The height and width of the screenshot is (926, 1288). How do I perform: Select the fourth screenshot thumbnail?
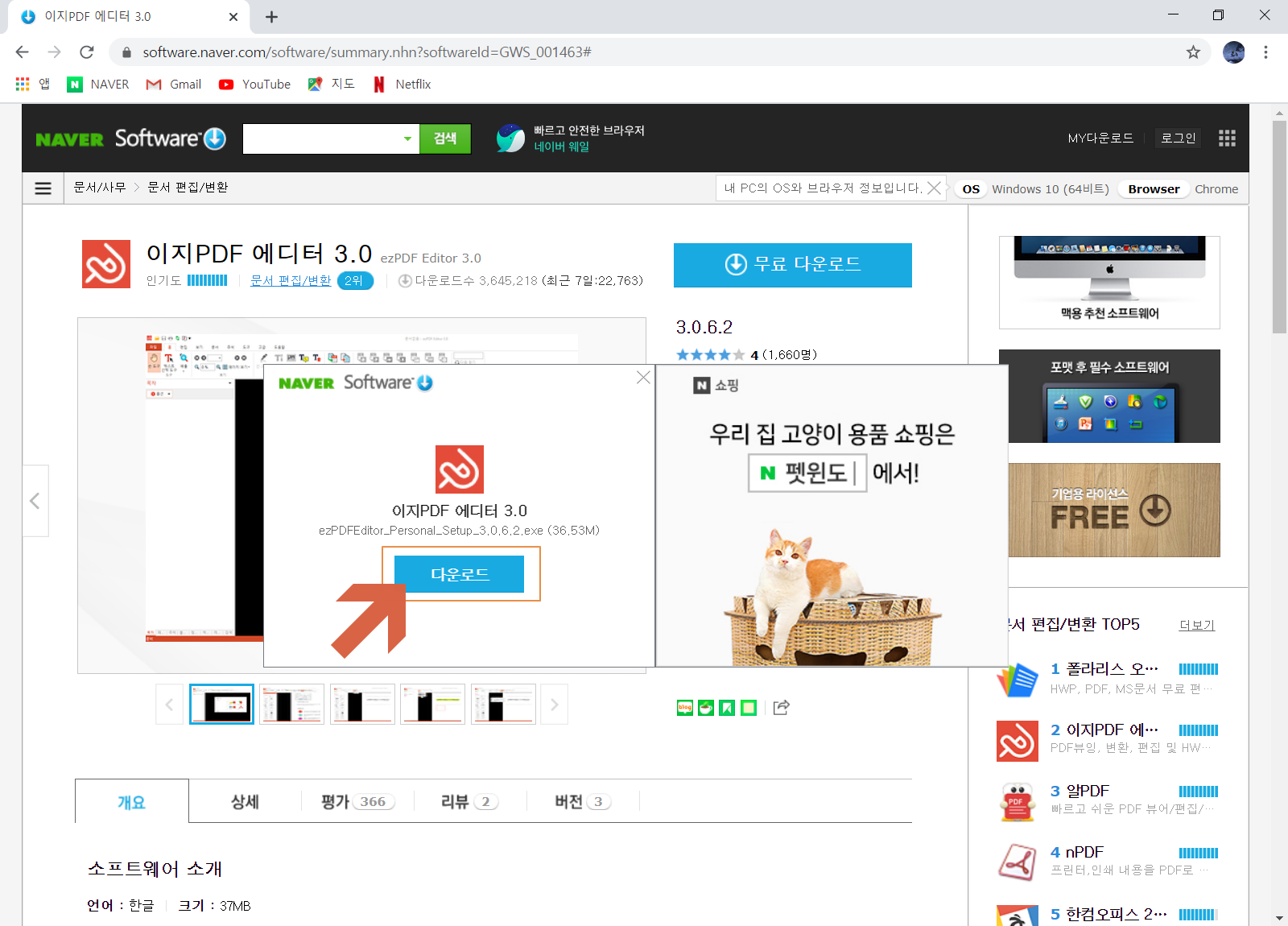(x=433, y=705)
